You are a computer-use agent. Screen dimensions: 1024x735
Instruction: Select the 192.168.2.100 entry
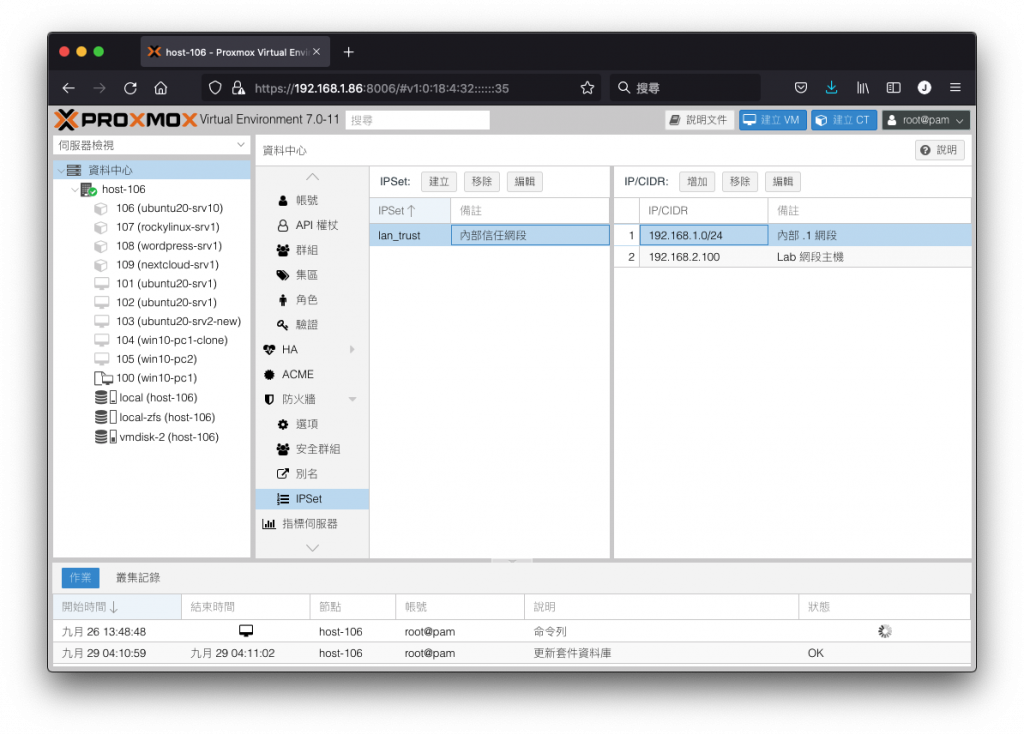(792, 257)
